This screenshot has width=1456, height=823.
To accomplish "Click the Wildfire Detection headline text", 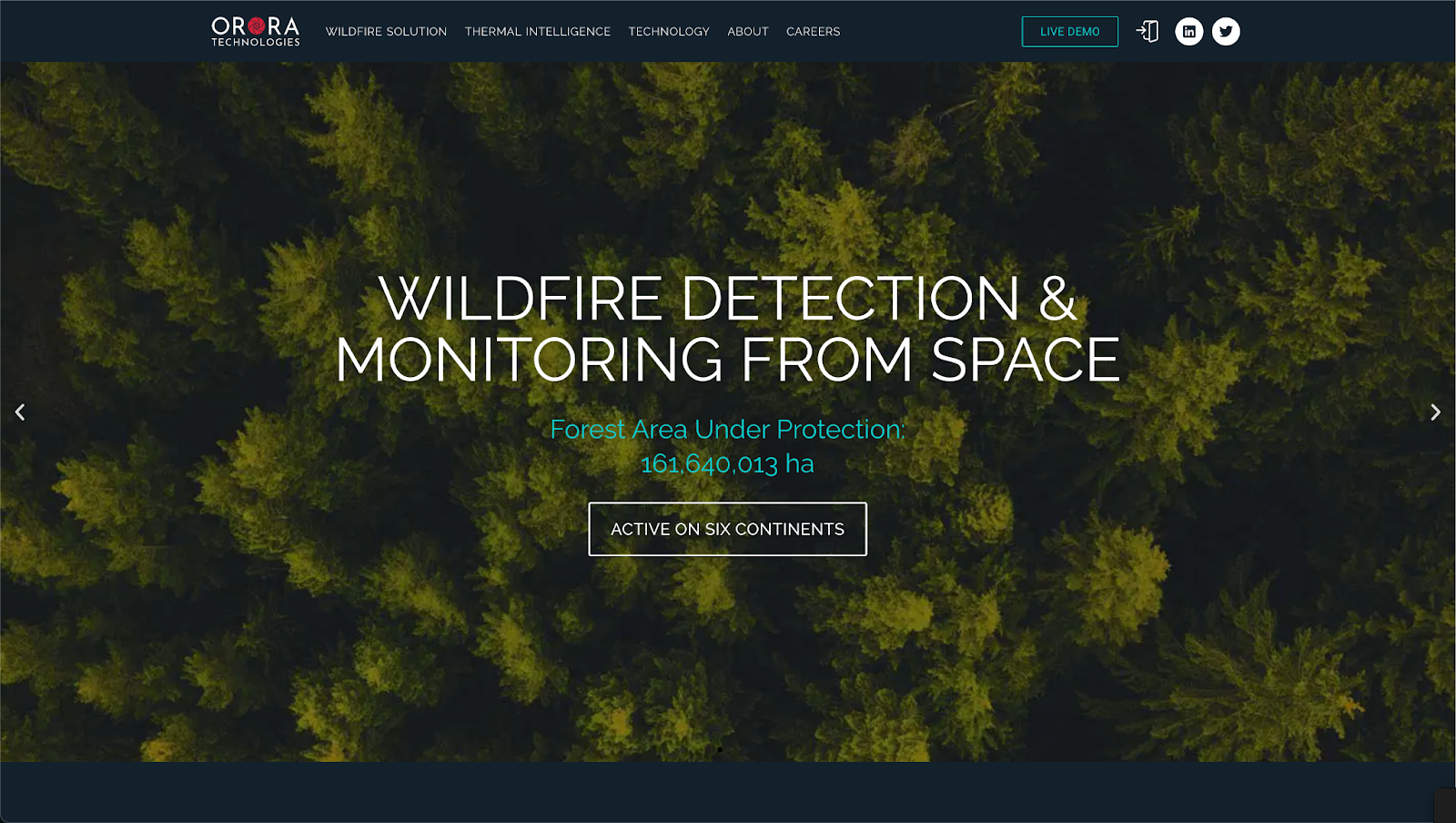I will (727, 329).
